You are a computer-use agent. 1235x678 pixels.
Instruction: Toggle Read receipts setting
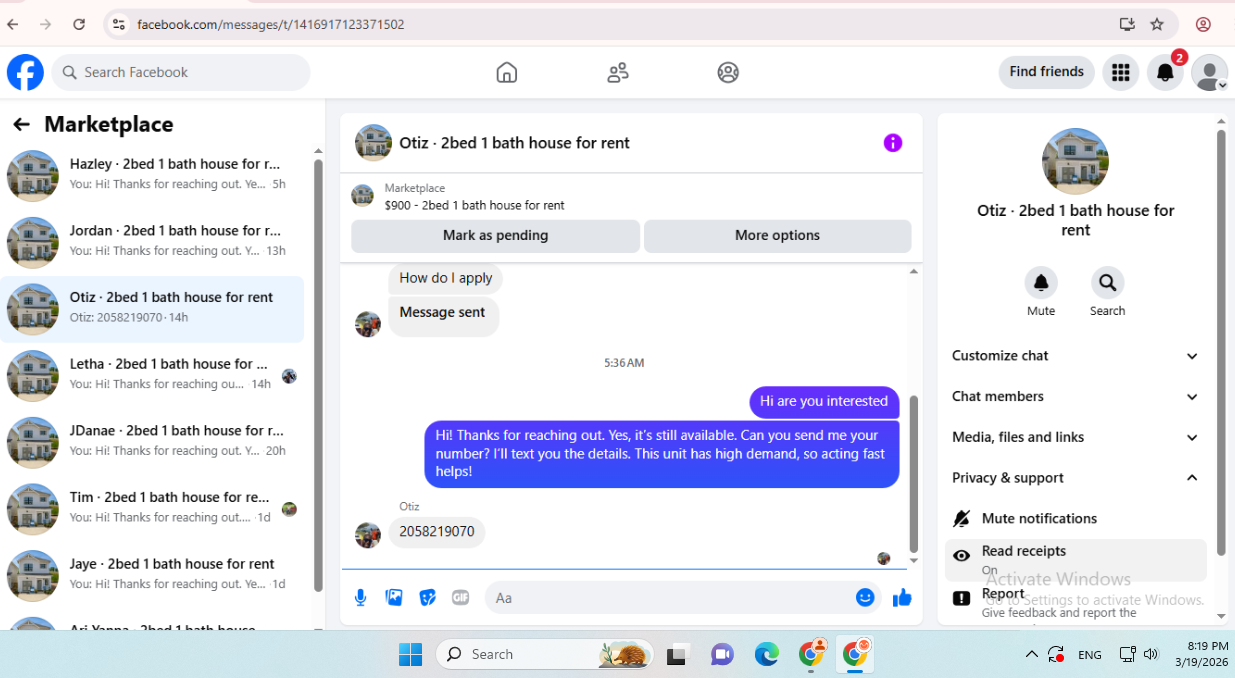point(1076,560)
